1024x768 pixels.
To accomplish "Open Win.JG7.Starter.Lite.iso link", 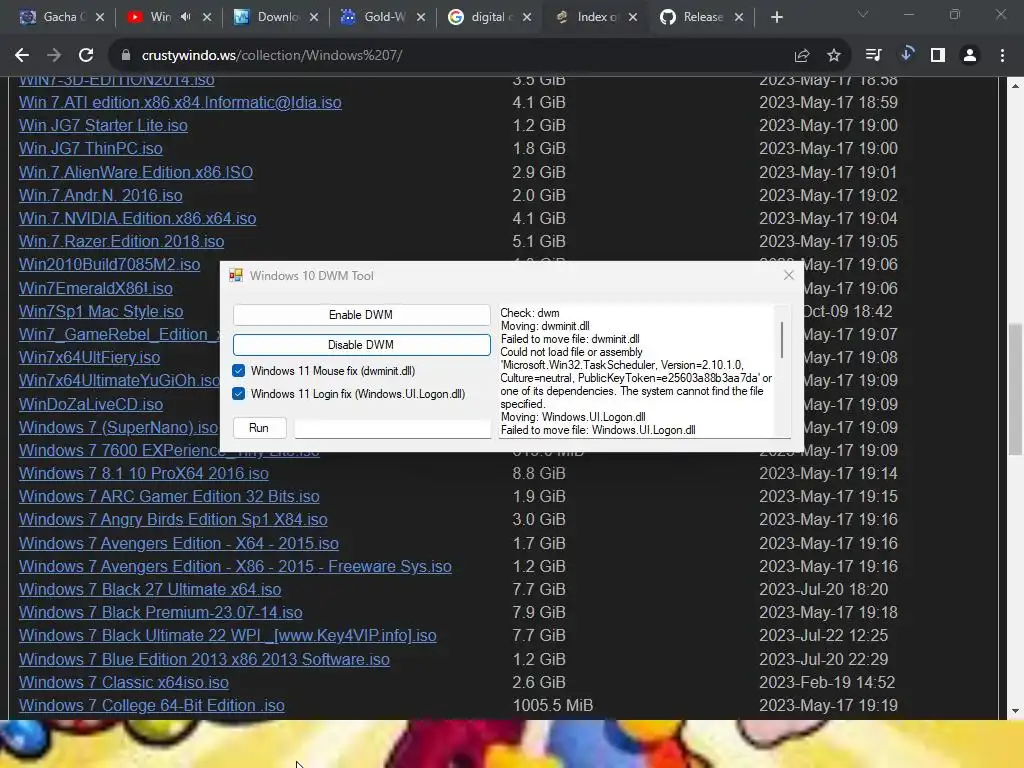I will click(x=103, y=125).
